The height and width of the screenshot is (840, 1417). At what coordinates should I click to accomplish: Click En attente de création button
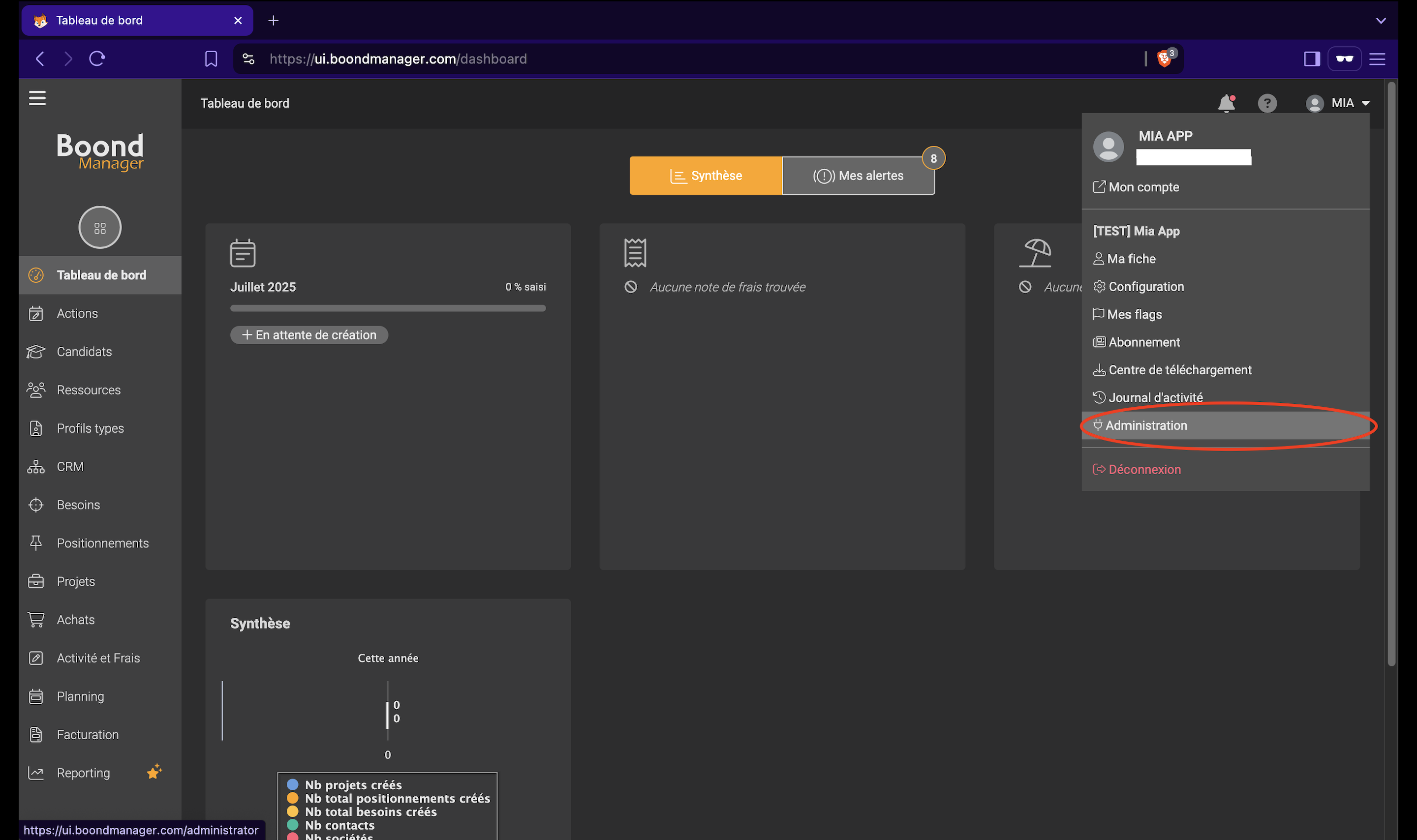(x=309, y=335)
